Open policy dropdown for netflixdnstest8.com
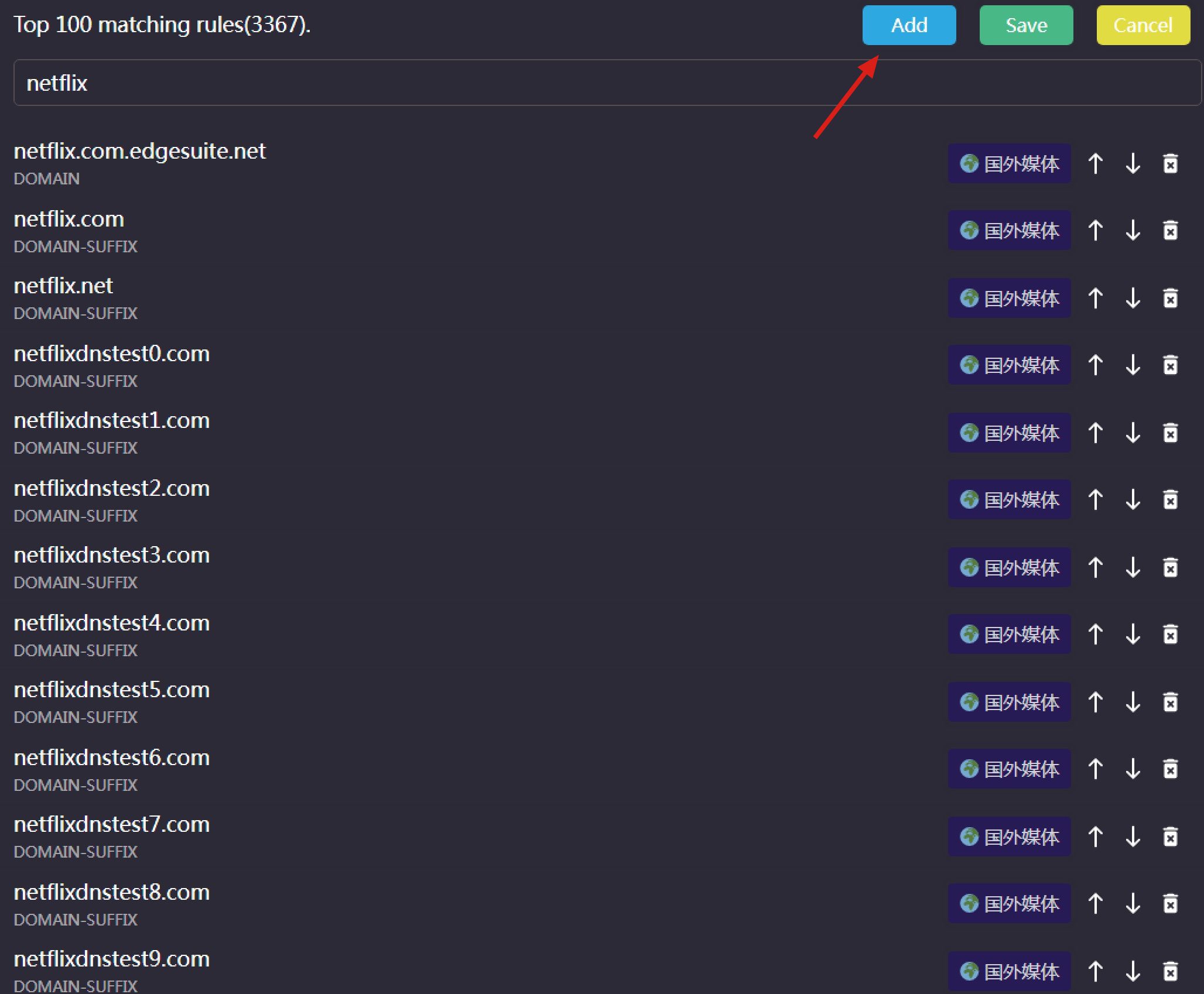Image resolution: width=1204 pixels, height=994 pixels. pos(1010,903)
